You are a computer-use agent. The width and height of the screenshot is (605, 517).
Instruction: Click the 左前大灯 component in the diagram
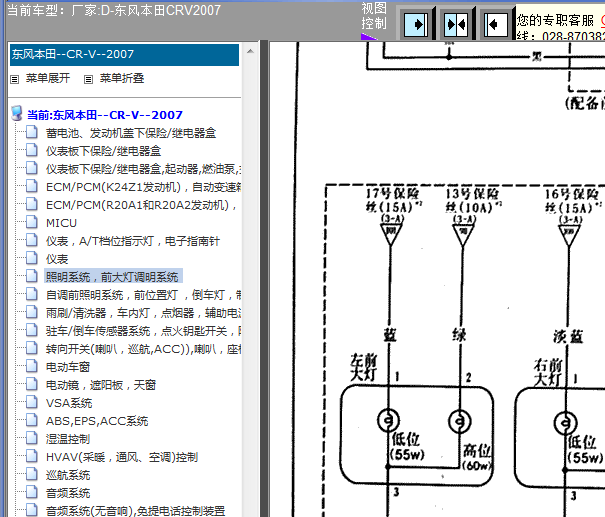pyautogui.click(x=417, y=435)
